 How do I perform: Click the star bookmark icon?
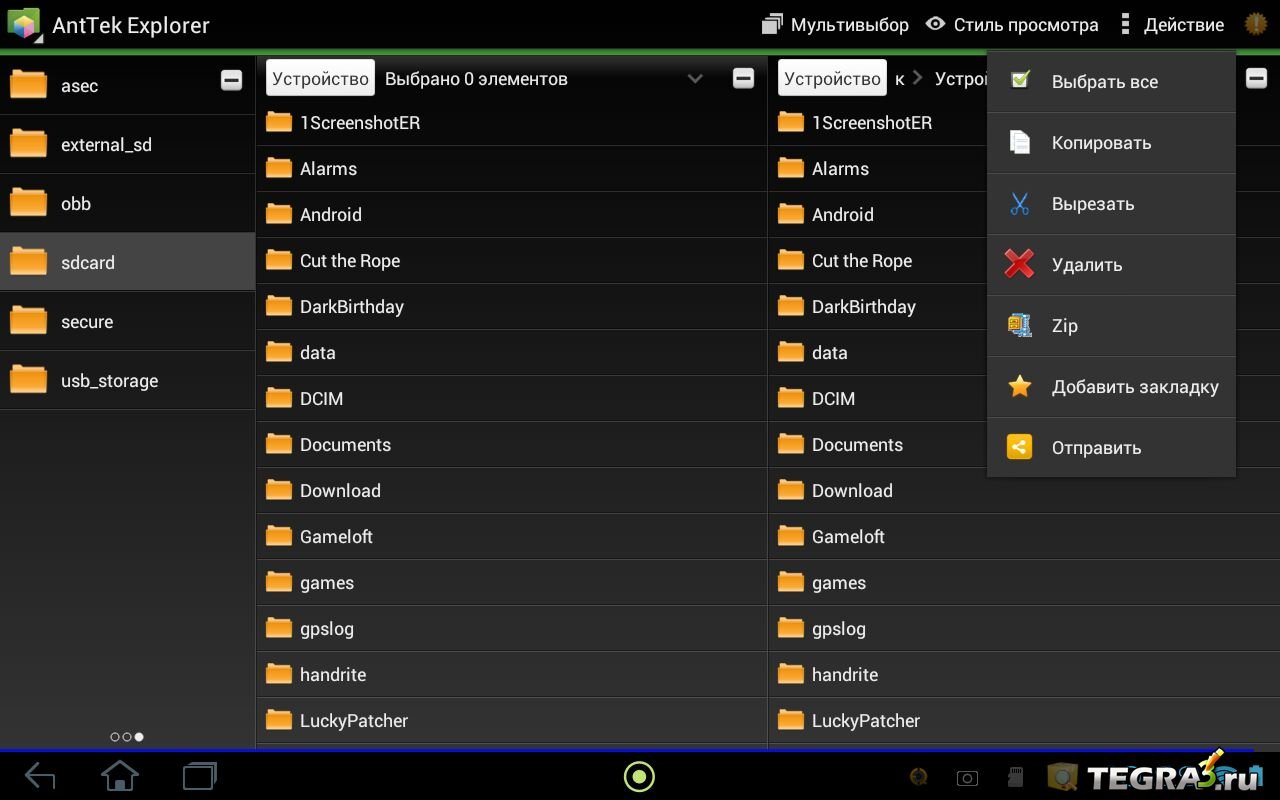point(1019,386)
